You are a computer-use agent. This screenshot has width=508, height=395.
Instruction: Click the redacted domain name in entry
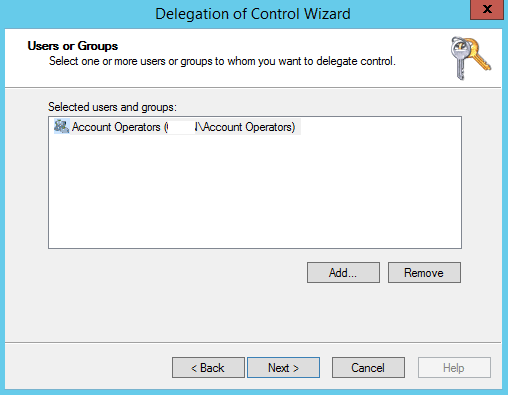[181, 127]
